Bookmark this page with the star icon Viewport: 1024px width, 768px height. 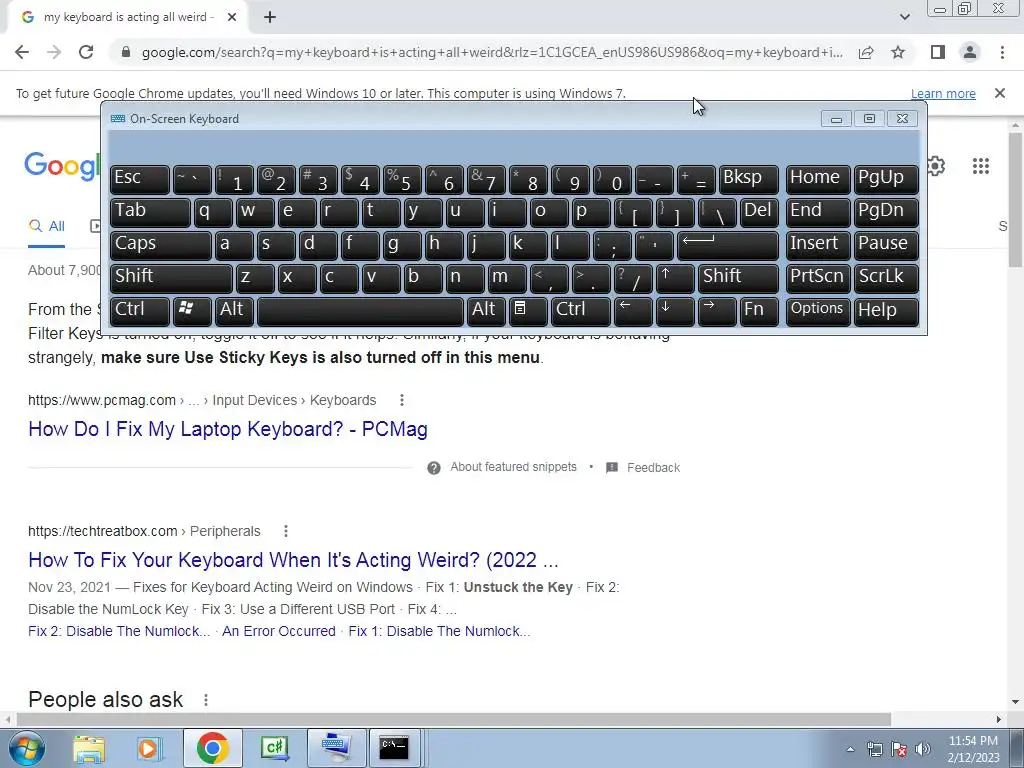click(898, 52)
